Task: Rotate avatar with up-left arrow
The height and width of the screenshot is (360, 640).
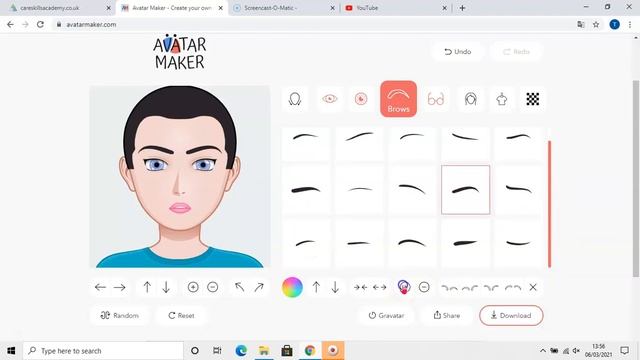Action: [240, 287]
